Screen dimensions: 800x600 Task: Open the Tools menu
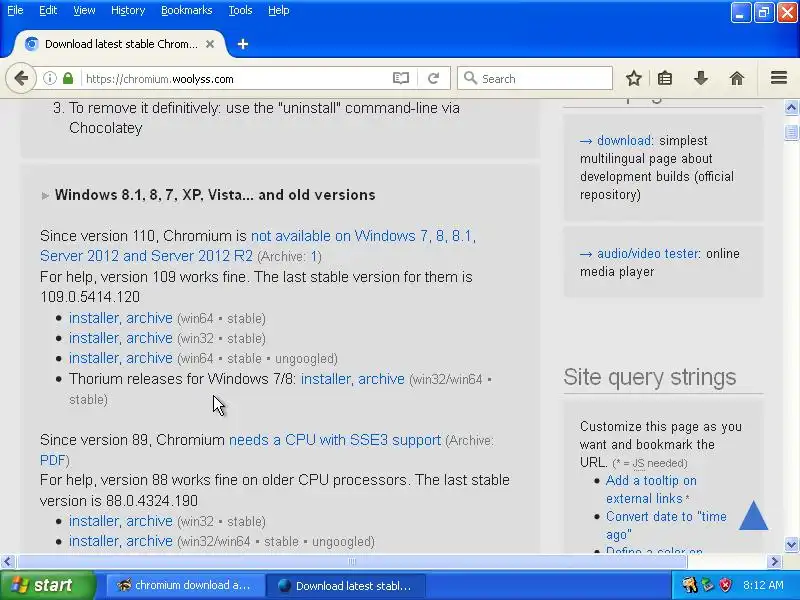point(240,10)
